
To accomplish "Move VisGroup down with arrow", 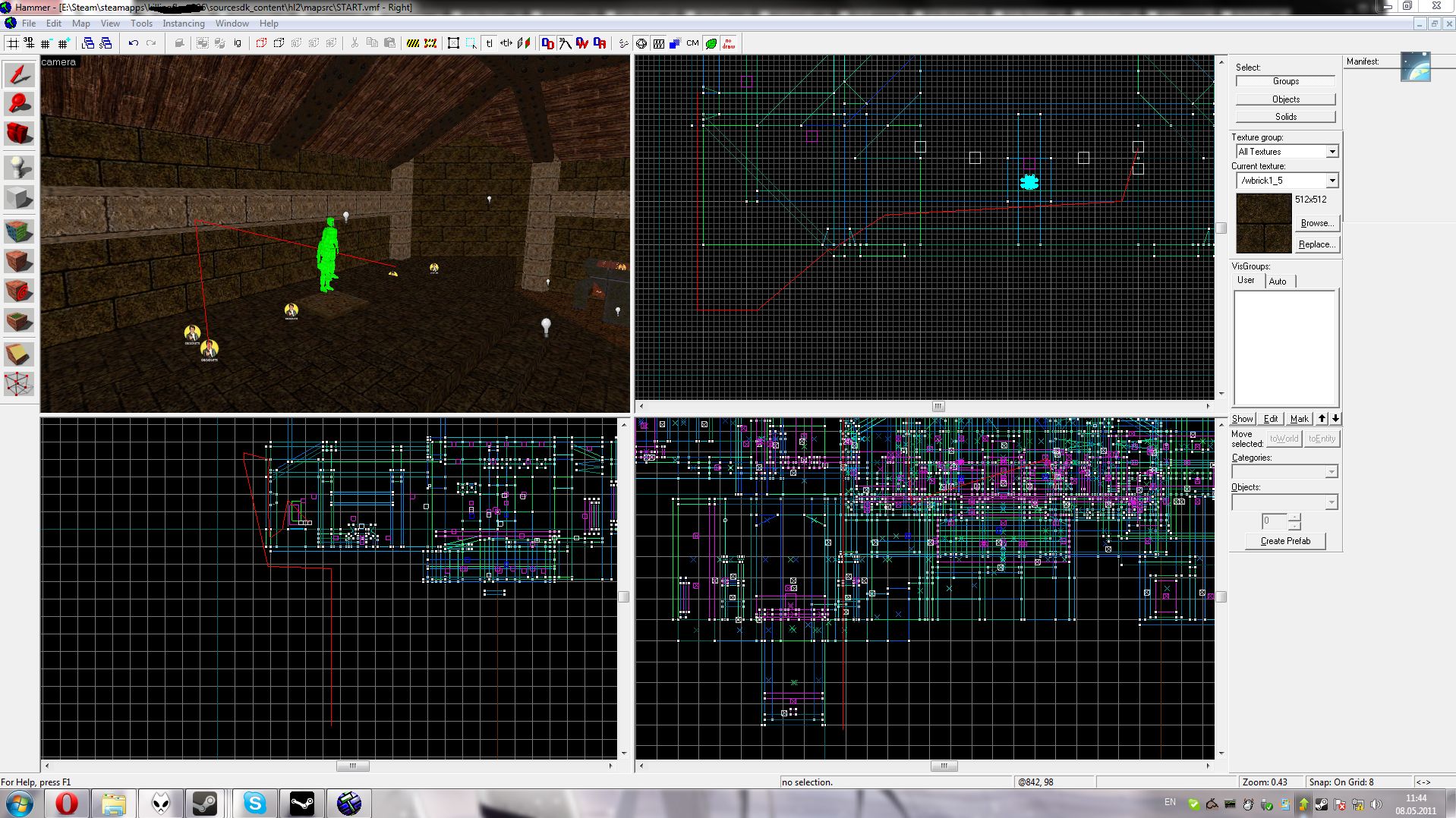I will tap(1335, 418).
